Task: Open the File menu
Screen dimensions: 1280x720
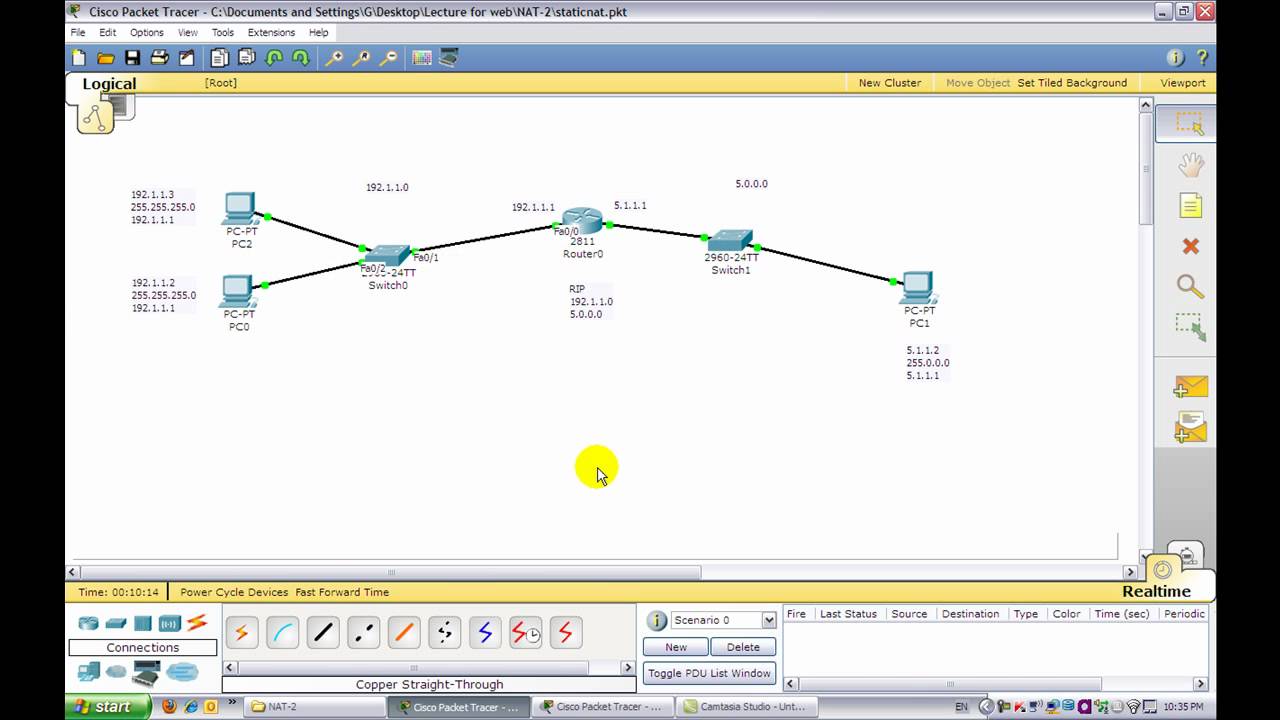Action: 78,32
